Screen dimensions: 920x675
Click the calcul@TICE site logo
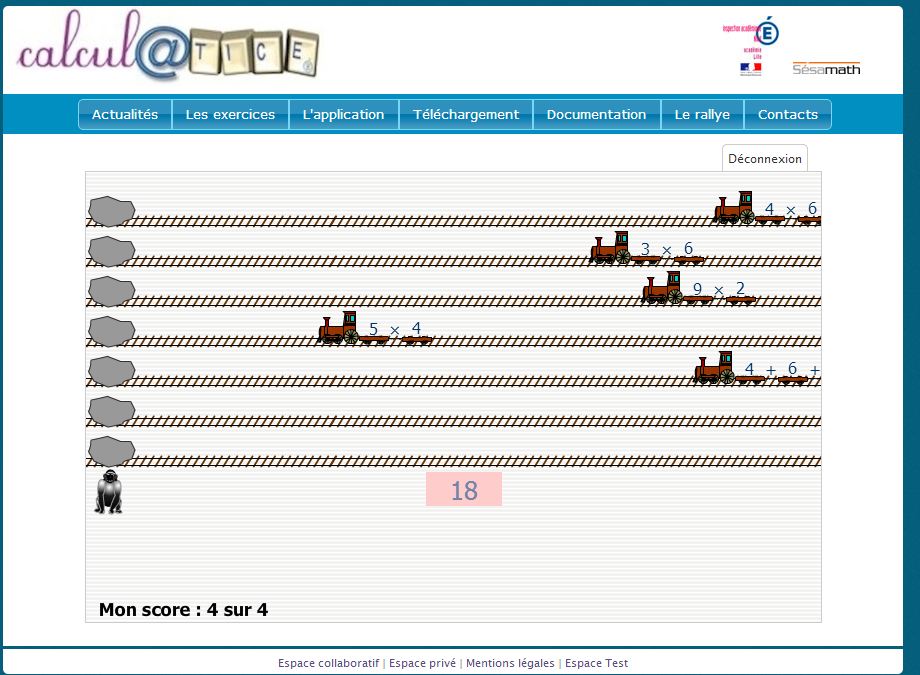(x=168, y=48)
